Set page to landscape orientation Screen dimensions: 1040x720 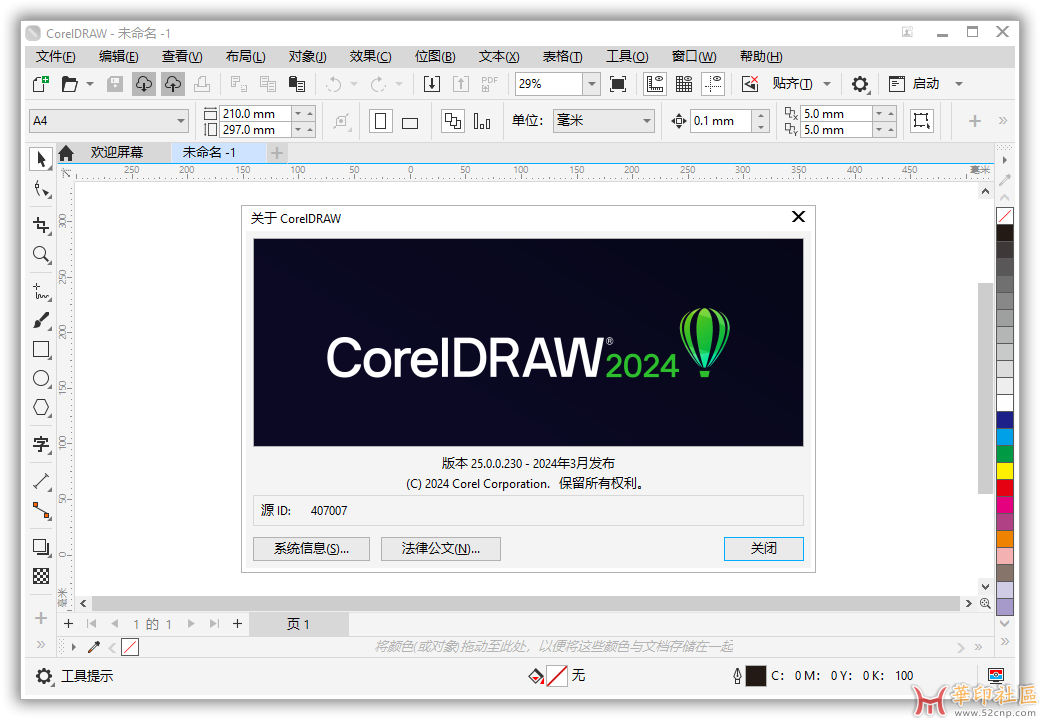410,122
